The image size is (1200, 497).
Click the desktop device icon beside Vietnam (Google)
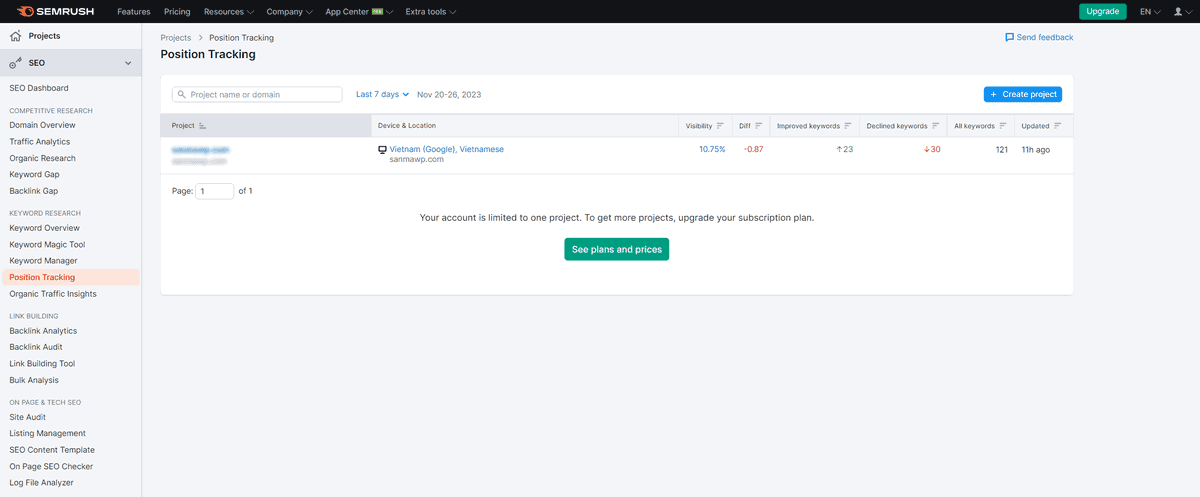(x=382, y=149)
